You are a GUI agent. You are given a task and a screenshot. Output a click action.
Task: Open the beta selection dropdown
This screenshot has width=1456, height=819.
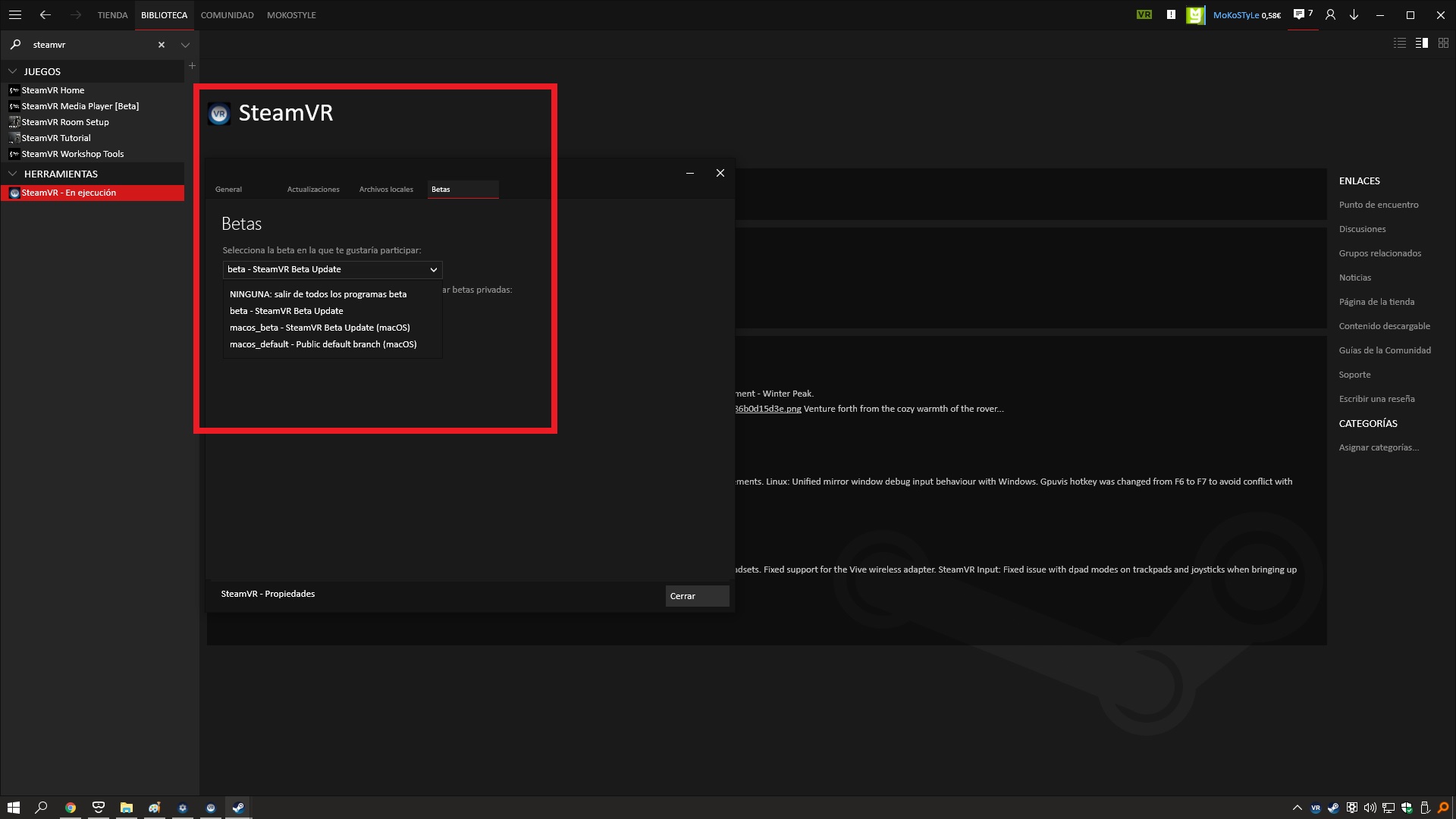[332, 269]
